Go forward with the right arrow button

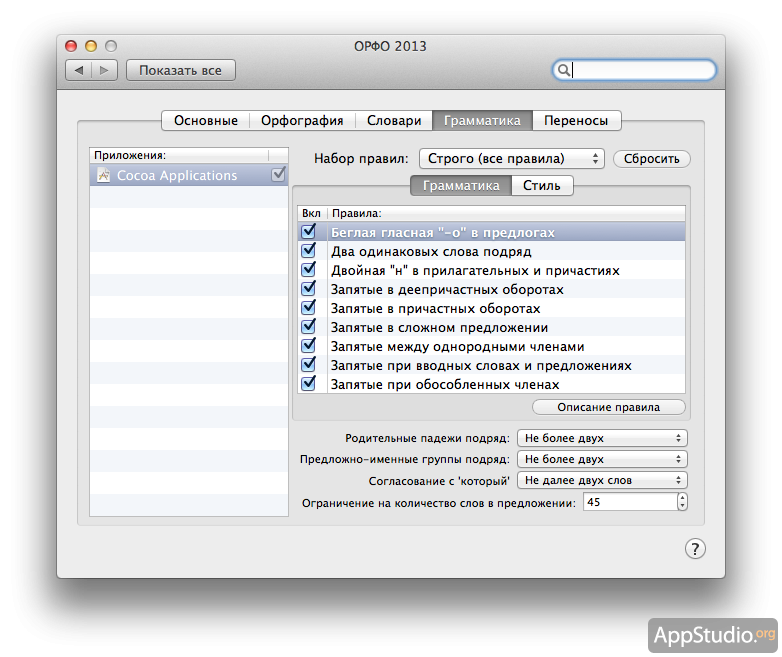click(104, 70)
